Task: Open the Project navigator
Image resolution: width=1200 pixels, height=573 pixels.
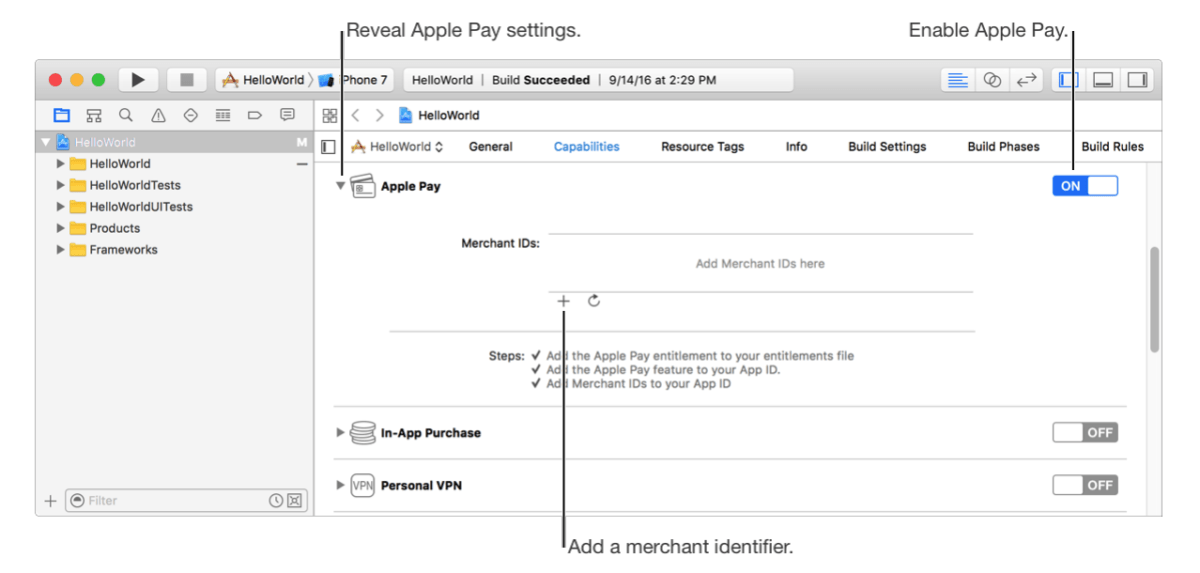Action: 61,115
